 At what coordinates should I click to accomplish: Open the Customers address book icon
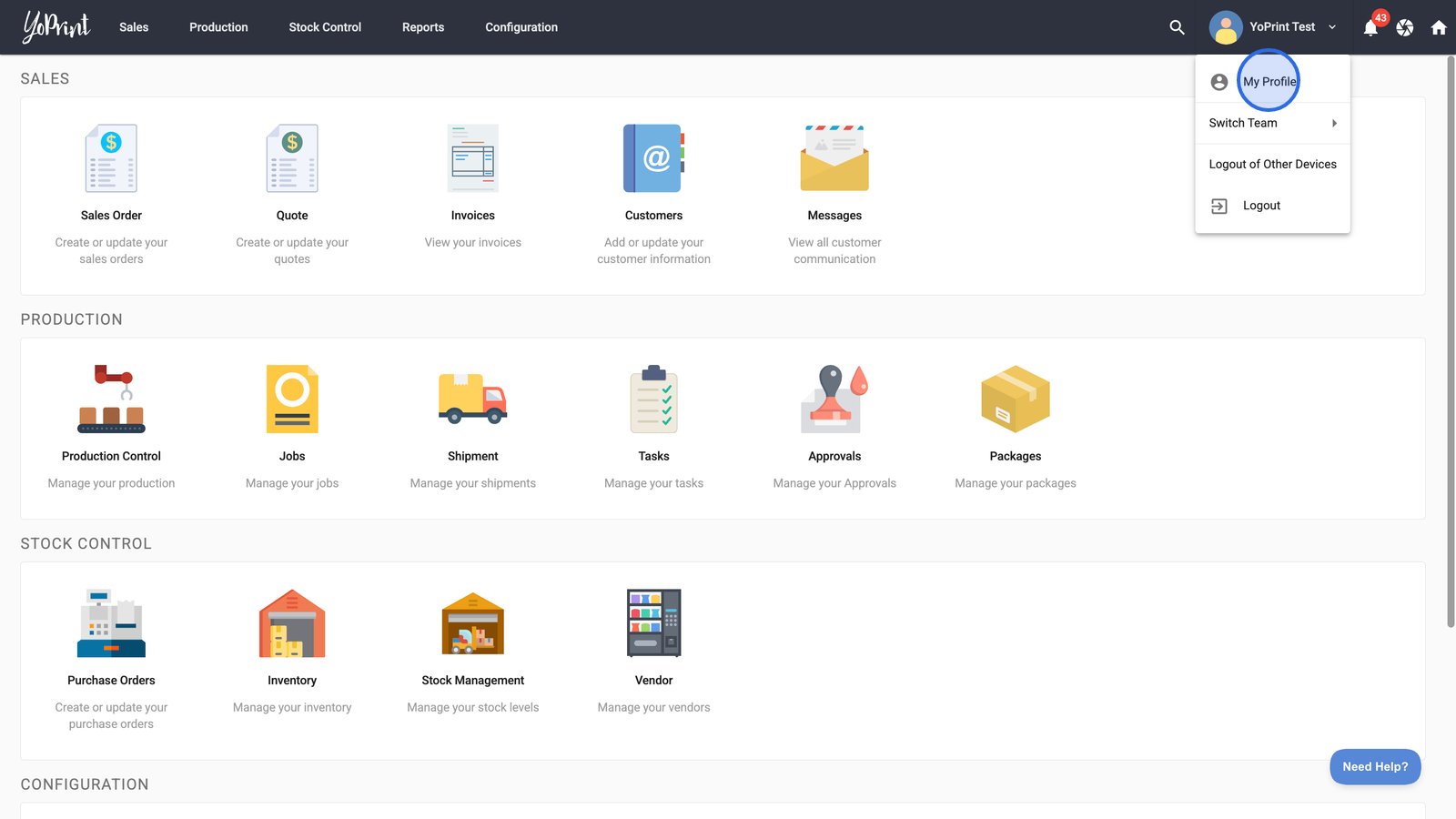(653, 158)
